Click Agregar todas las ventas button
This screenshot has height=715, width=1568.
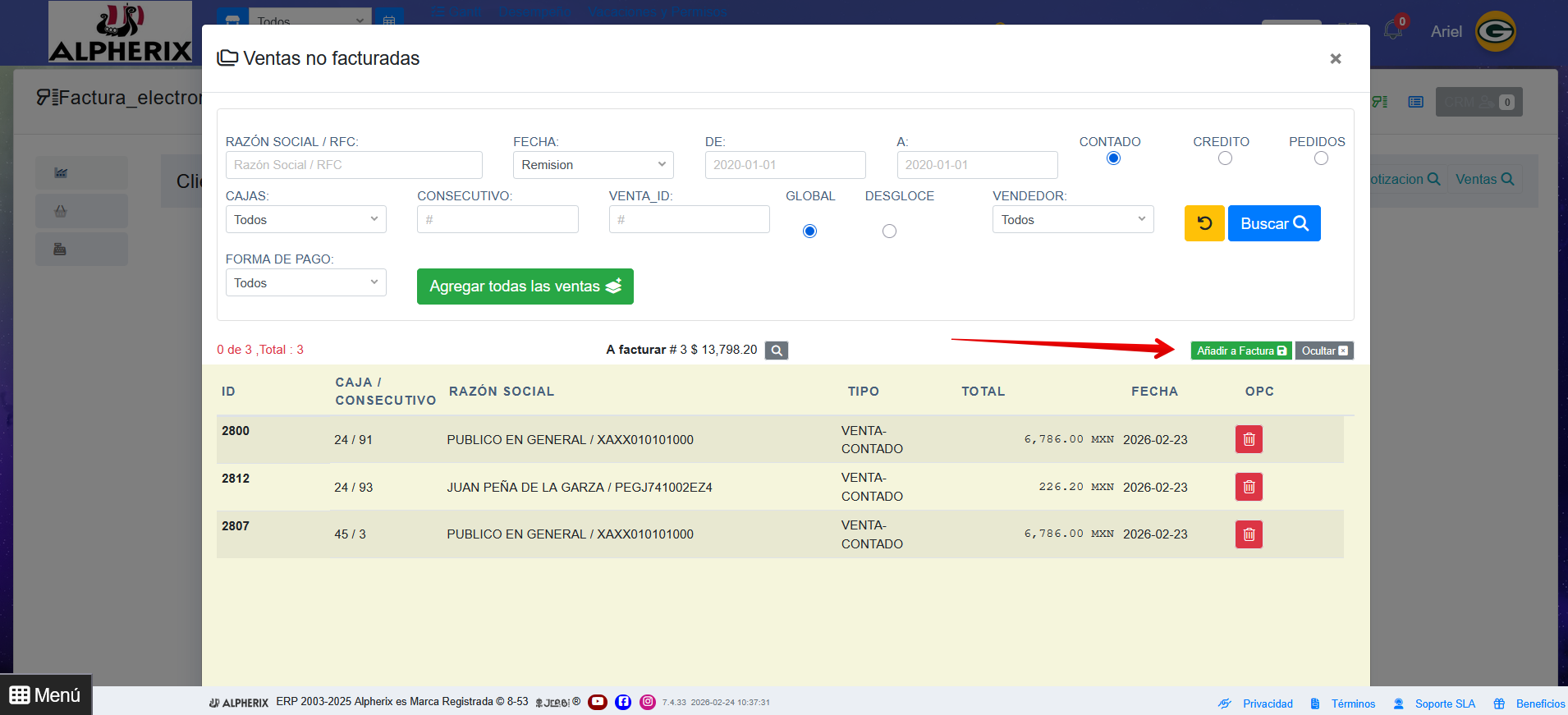coord(525,286)
